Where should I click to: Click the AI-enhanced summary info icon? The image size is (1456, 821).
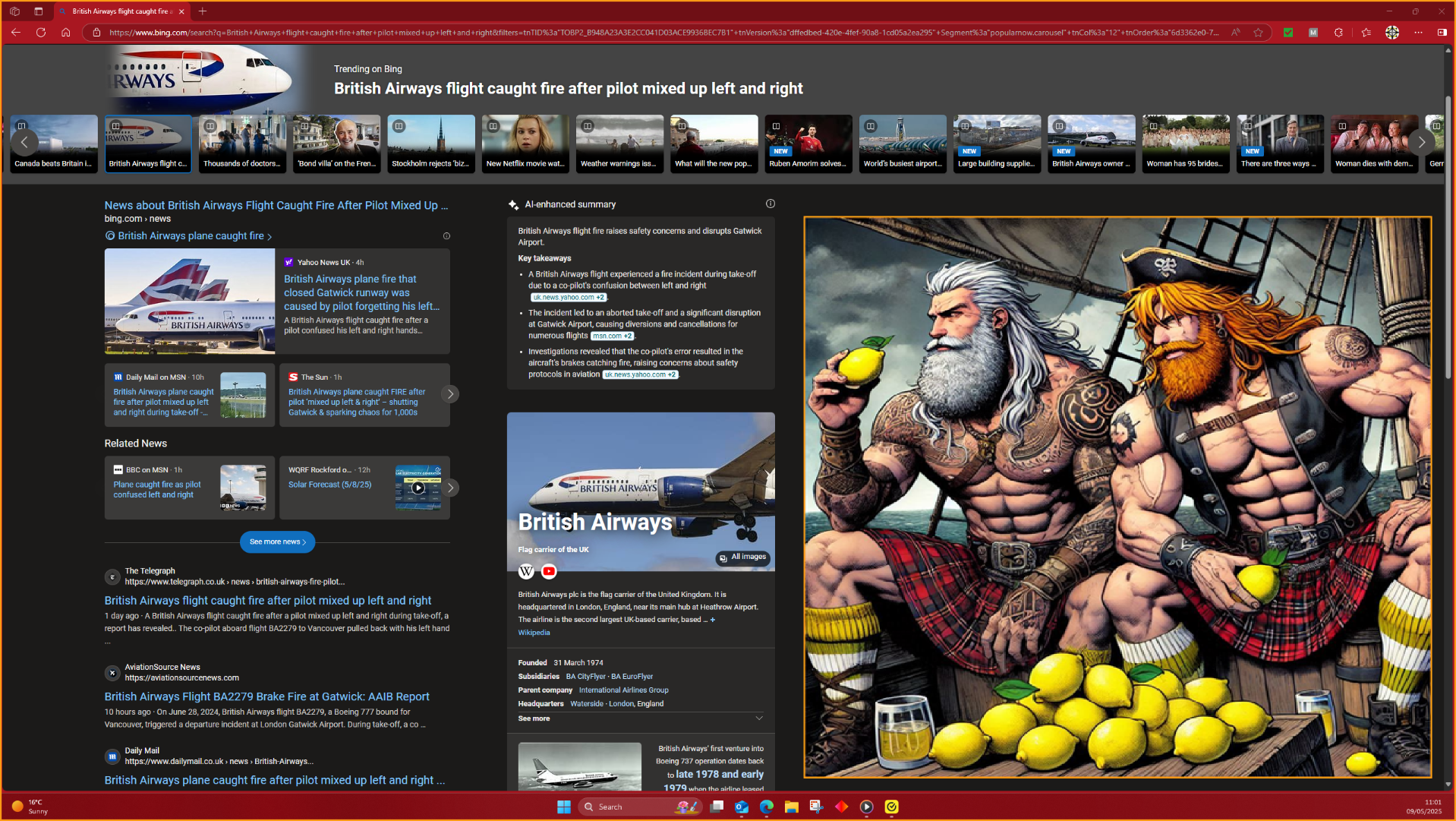coord(771,204)
